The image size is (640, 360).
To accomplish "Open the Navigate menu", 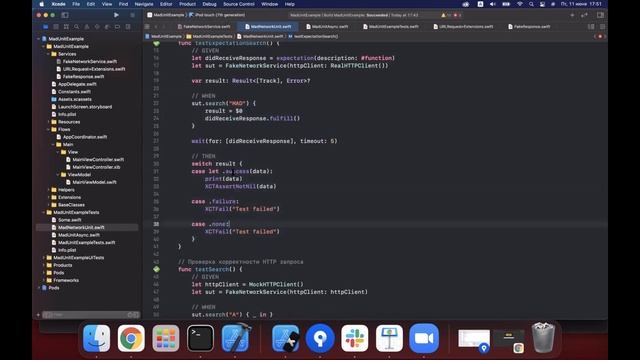I will [x=144, y=4].
